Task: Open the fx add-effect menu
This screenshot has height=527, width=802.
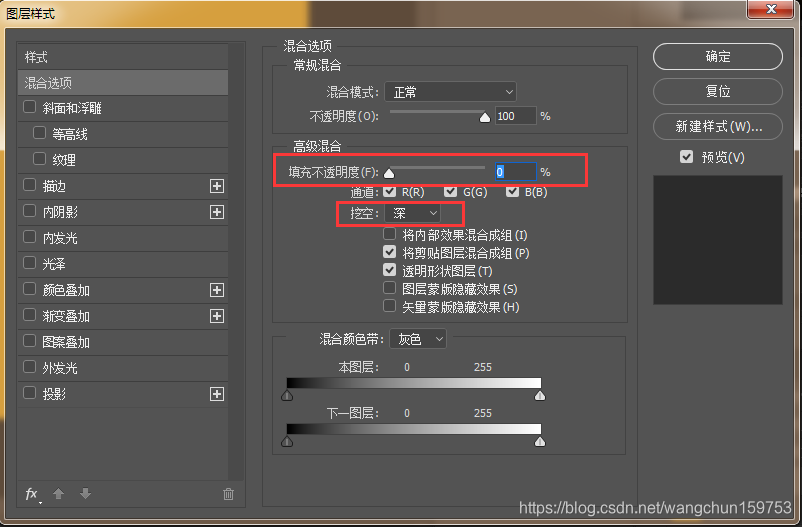Action: (x=32, y=494)
